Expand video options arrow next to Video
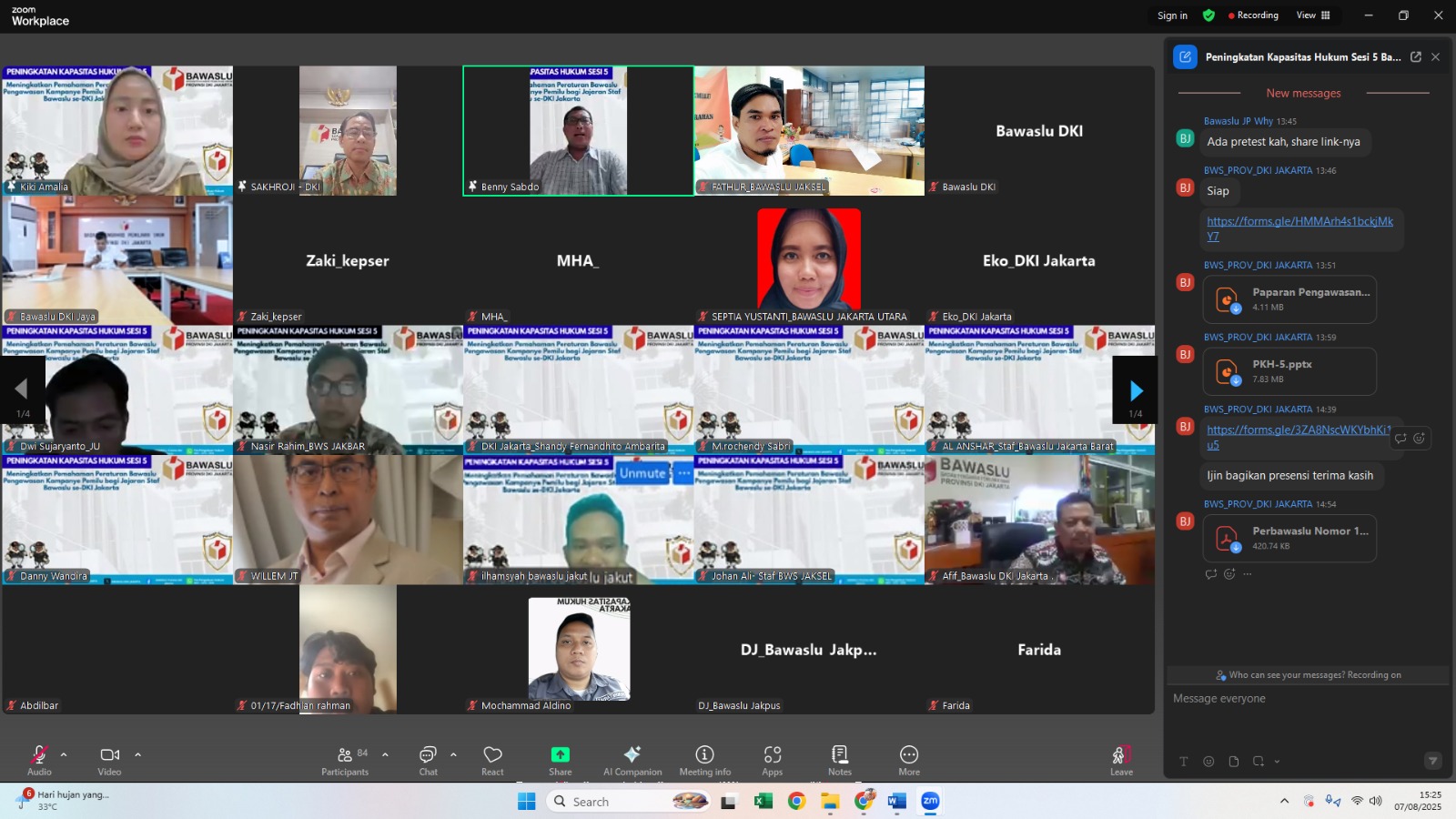Screen dimensions: 1456x819 (137, 754)
